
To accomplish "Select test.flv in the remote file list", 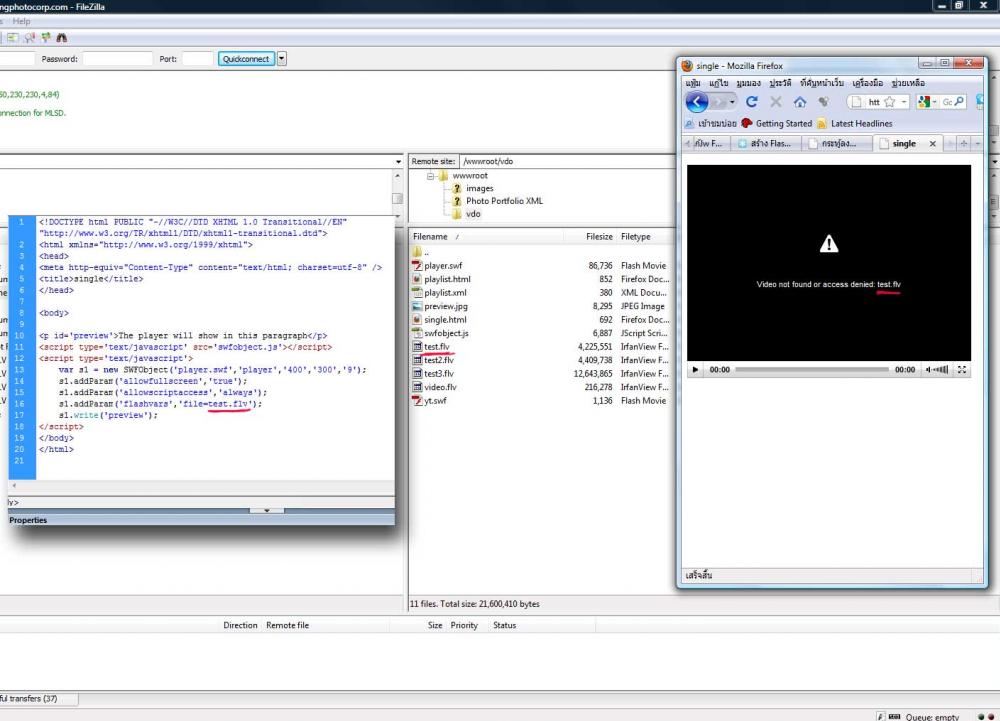I will point(438,347).
